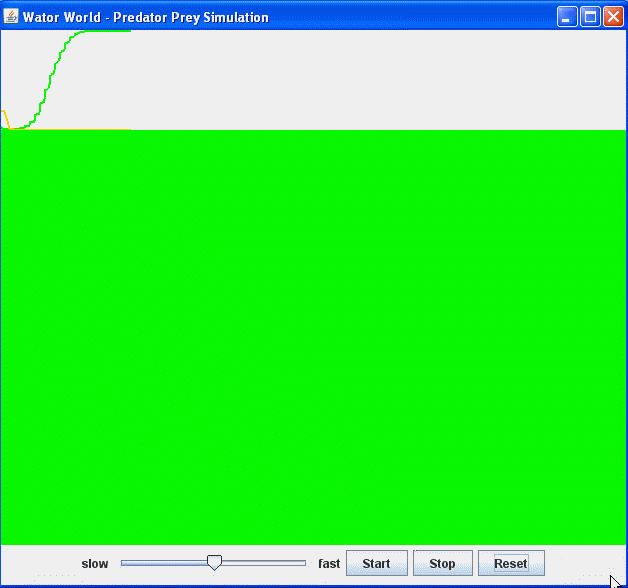
Task: Click empty control panel left of slow label
Action: (x=40, y=564)
